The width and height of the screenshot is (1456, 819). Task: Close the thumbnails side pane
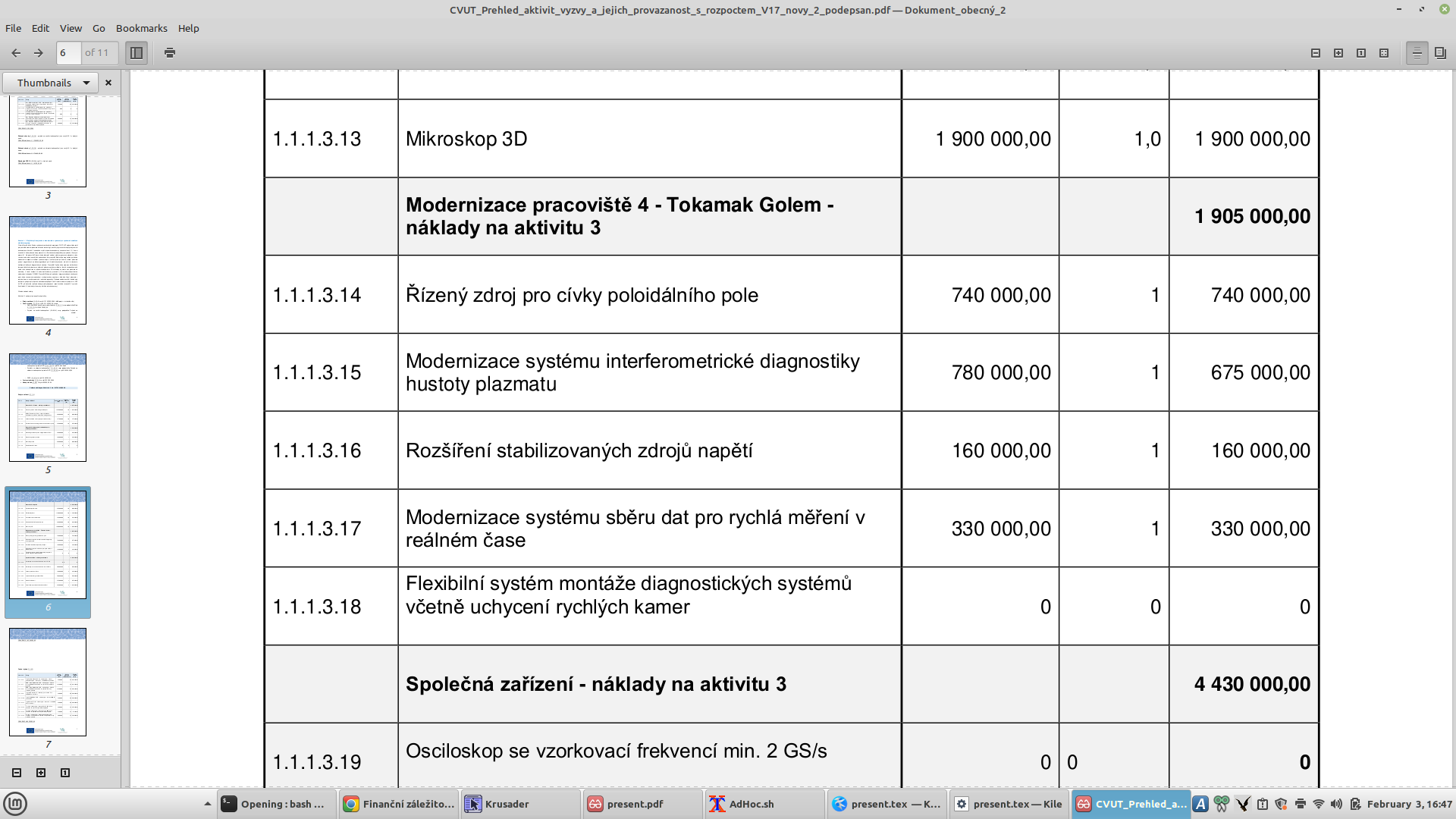pyautogui.click(x=108, y=83)
